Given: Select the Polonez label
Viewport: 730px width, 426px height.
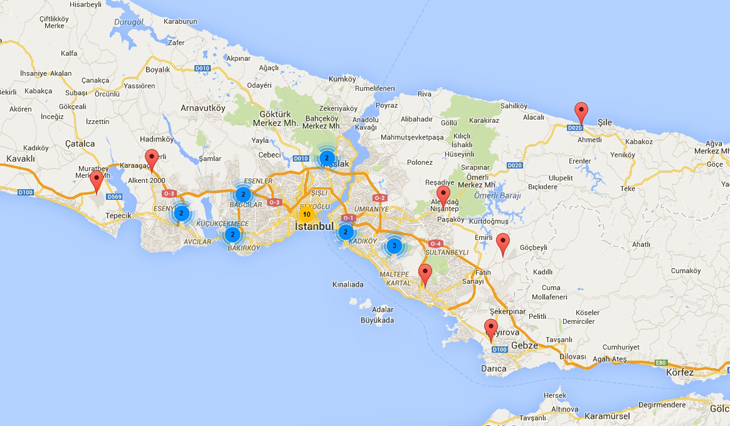Looking at the screenshot, I should point(419,162).
